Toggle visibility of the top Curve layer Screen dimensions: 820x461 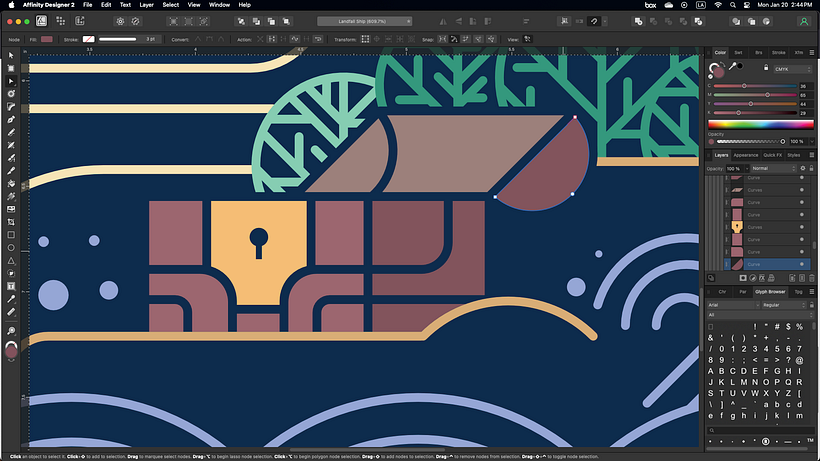(x=802, y=177)
